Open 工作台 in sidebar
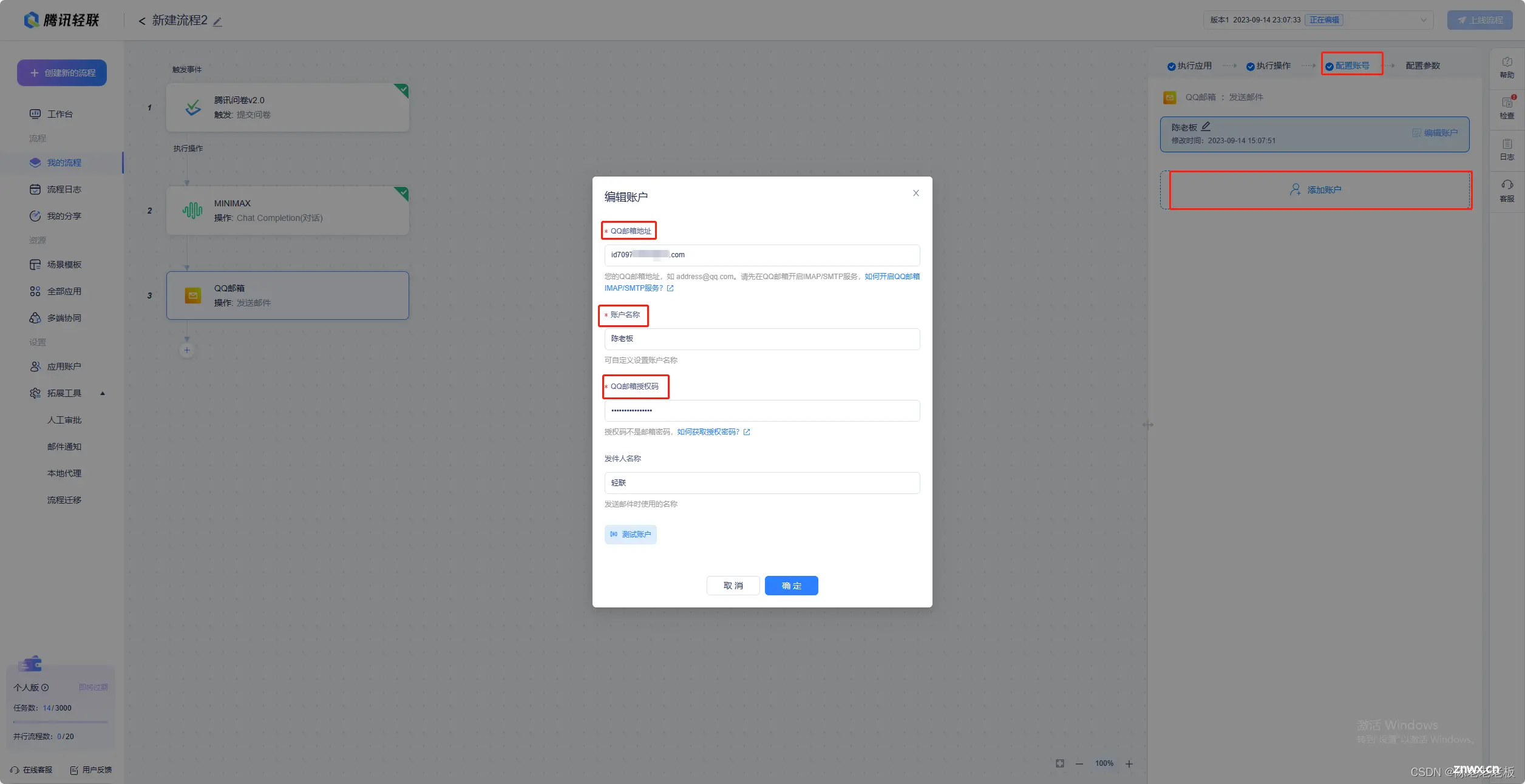Screen dimensions: 1525x784 pyautogui.click(x=59, y=114)
